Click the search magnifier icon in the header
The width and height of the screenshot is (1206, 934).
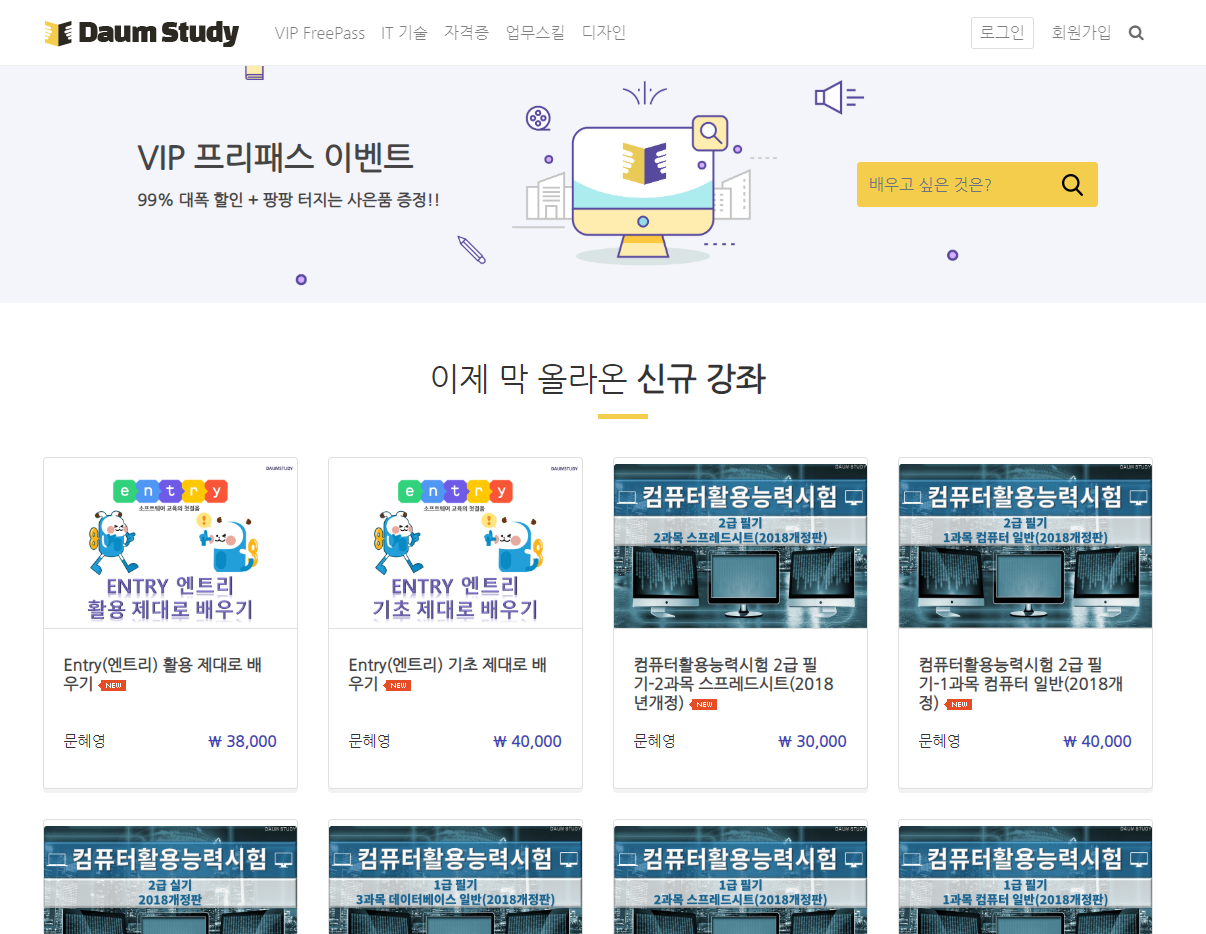coord(1136,32)
